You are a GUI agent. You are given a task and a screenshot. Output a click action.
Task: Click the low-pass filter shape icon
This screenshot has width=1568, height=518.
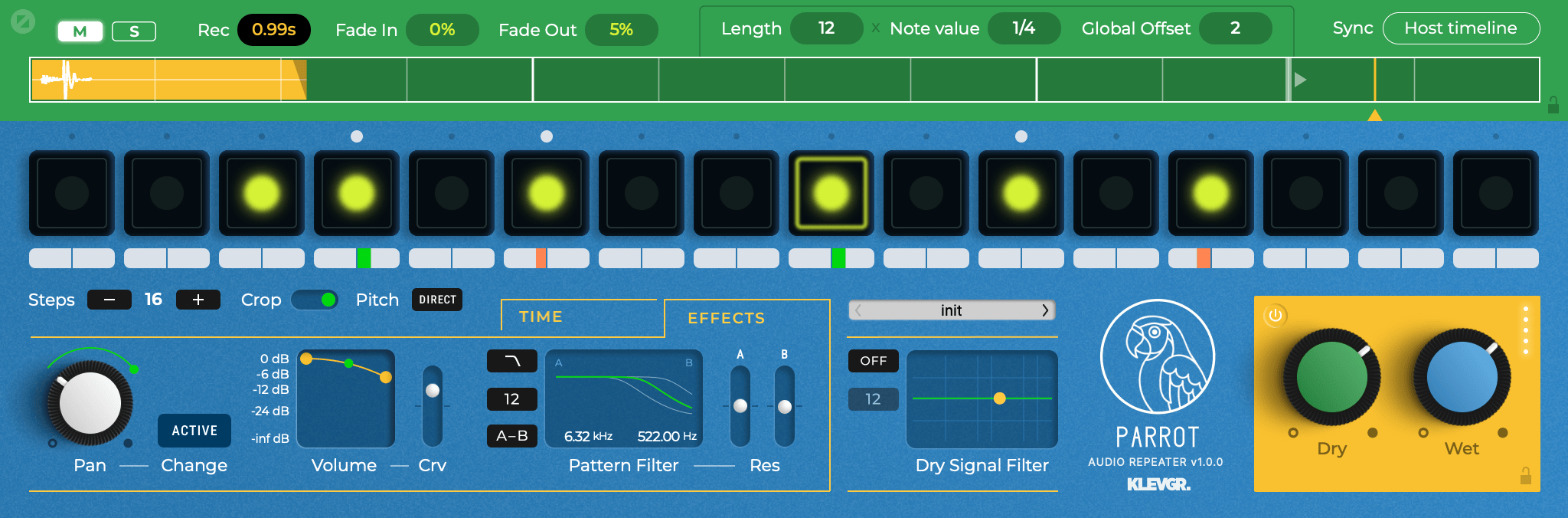[x=512, y=360]
